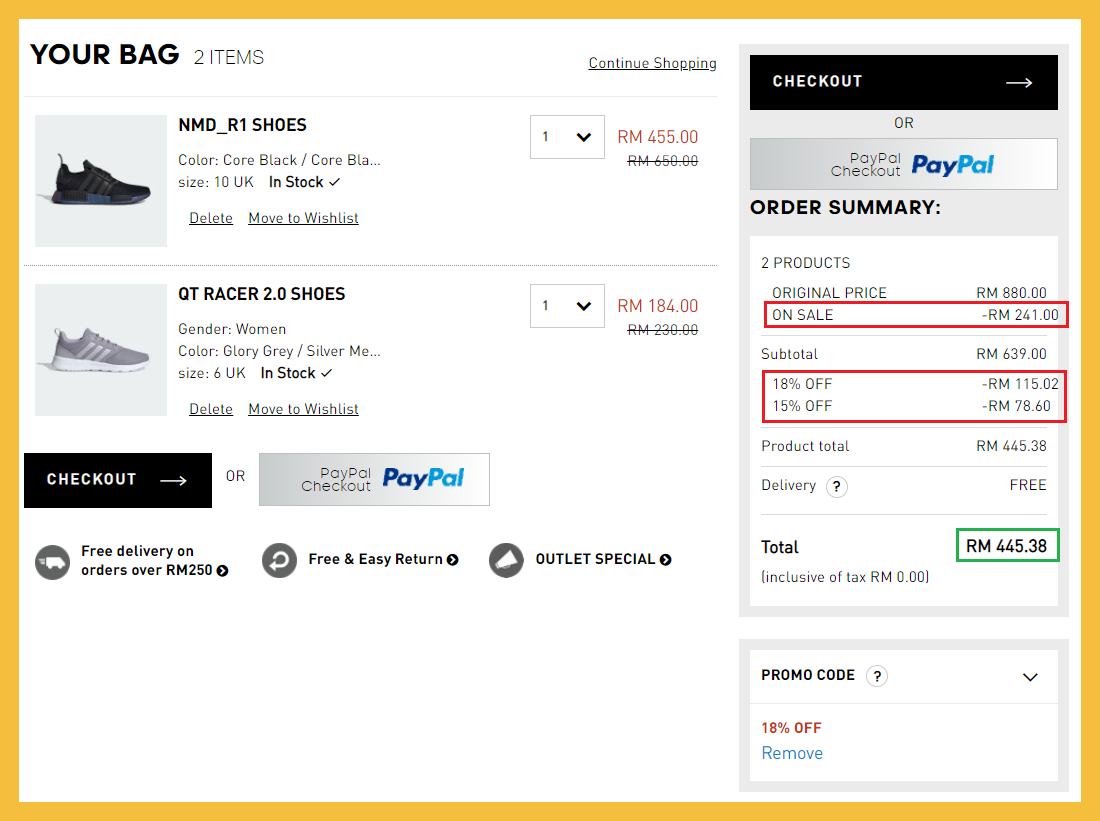This screenshot has height=821, width=1100.
Task: Open the NMD_R1 black shoe thumbnail
Action: 101,181
